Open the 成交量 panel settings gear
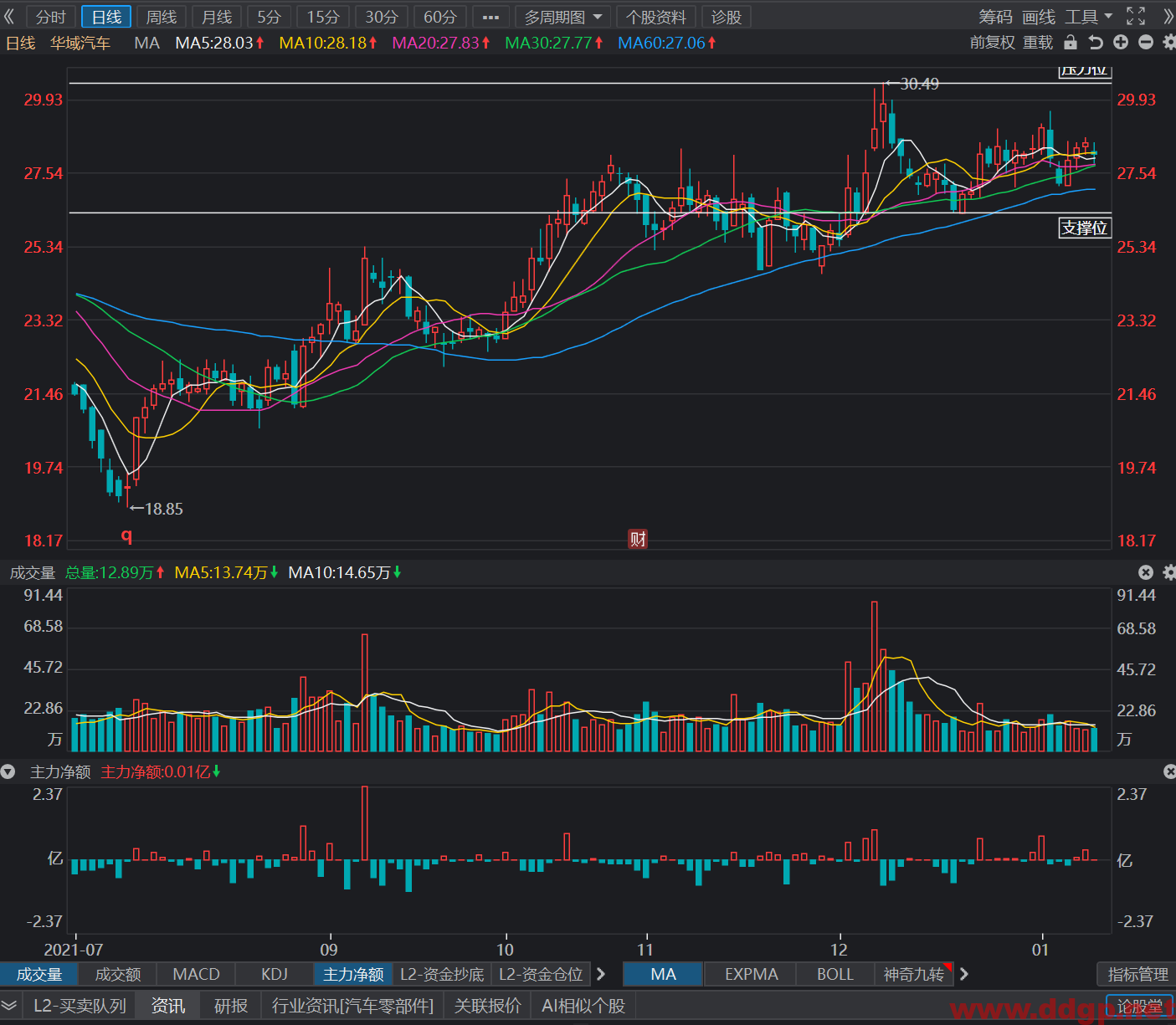 [x=1169, y=572]
